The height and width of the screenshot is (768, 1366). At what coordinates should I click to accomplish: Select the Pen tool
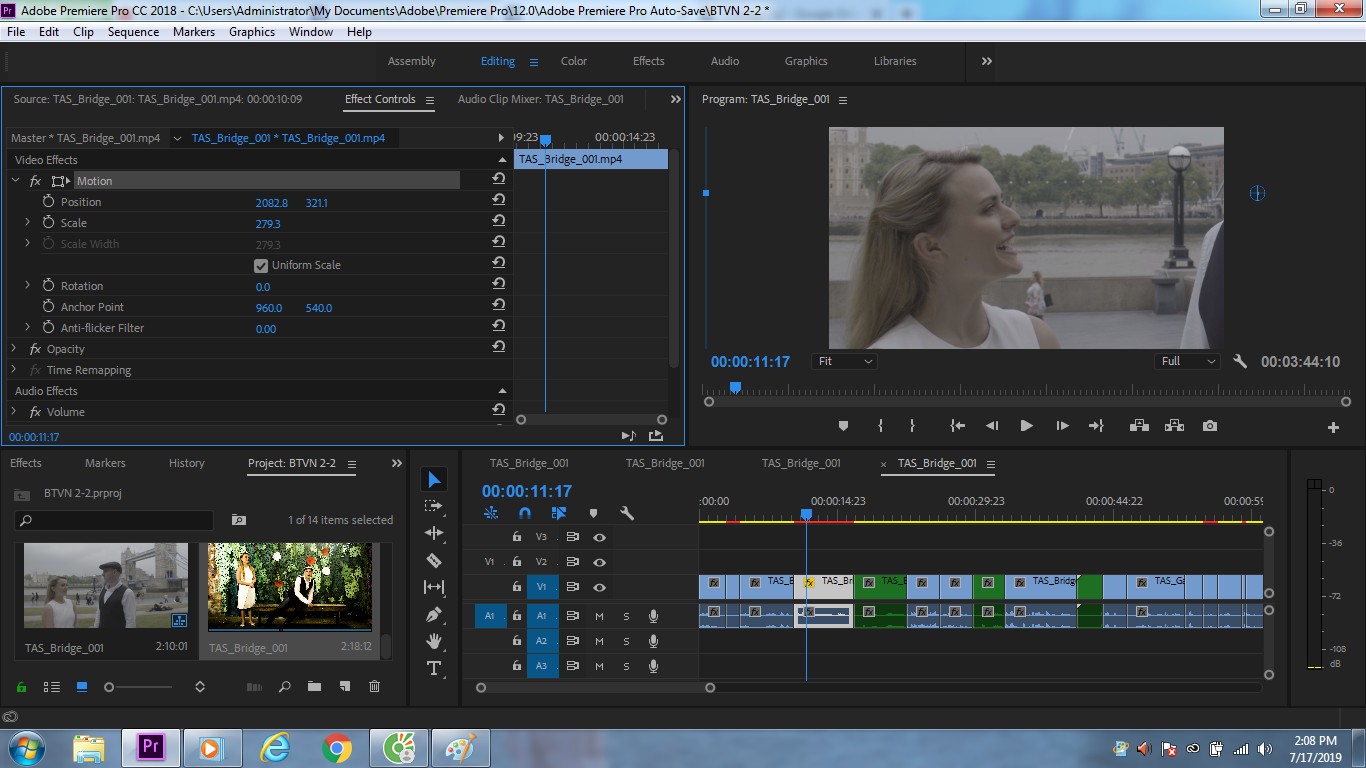coord(434,614)
